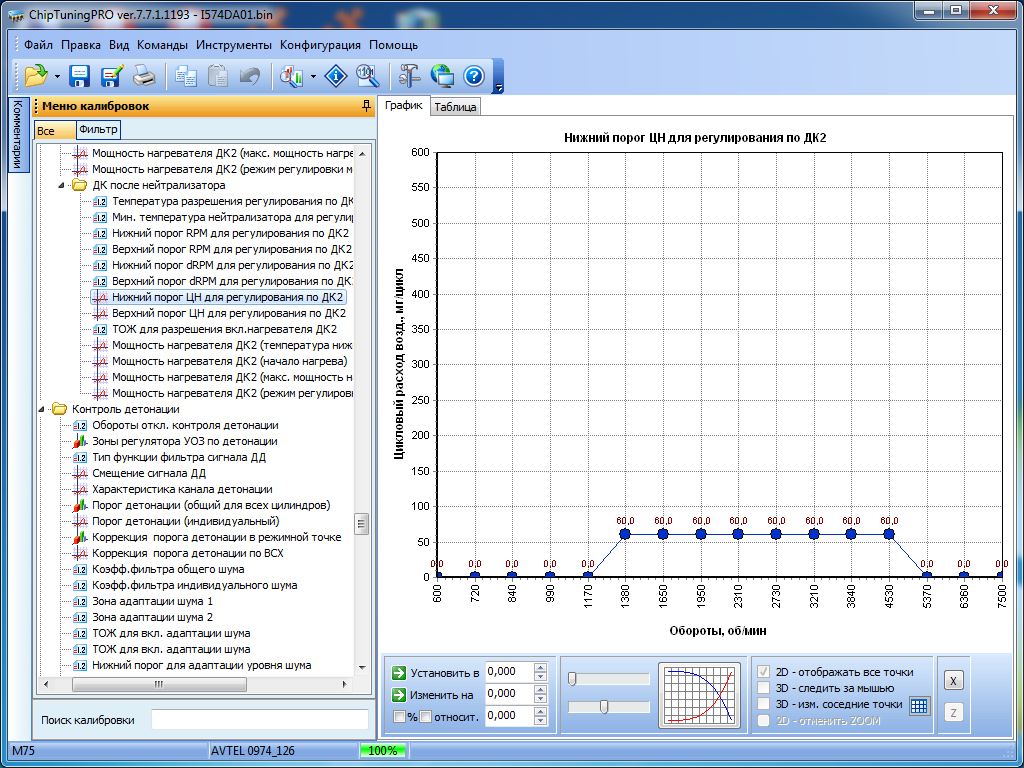Image resolution: width=1024 pixels, height=768 pixels.
Task: Open the dropdown arrow beside the open-folder icon
Action: point(57,76)
